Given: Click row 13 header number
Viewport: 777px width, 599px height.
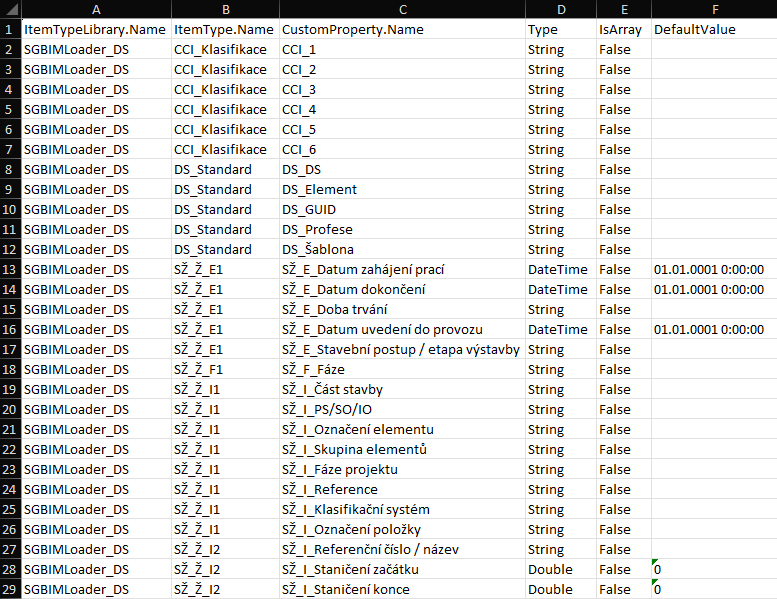Looking at the screenshot, I should point(9,269).
